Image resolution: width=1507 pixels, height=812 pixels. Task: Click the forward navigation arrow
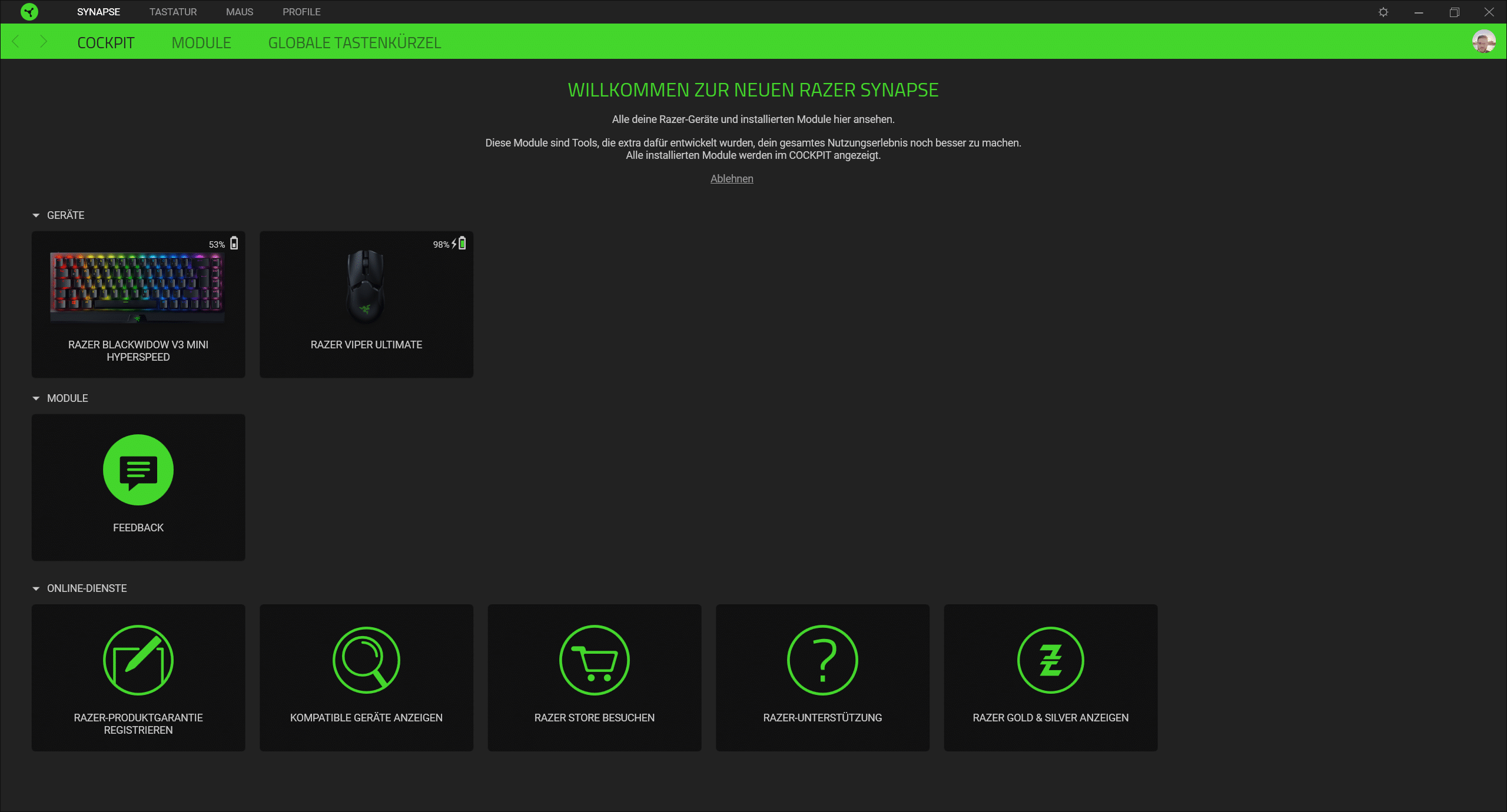coord(44,42)
